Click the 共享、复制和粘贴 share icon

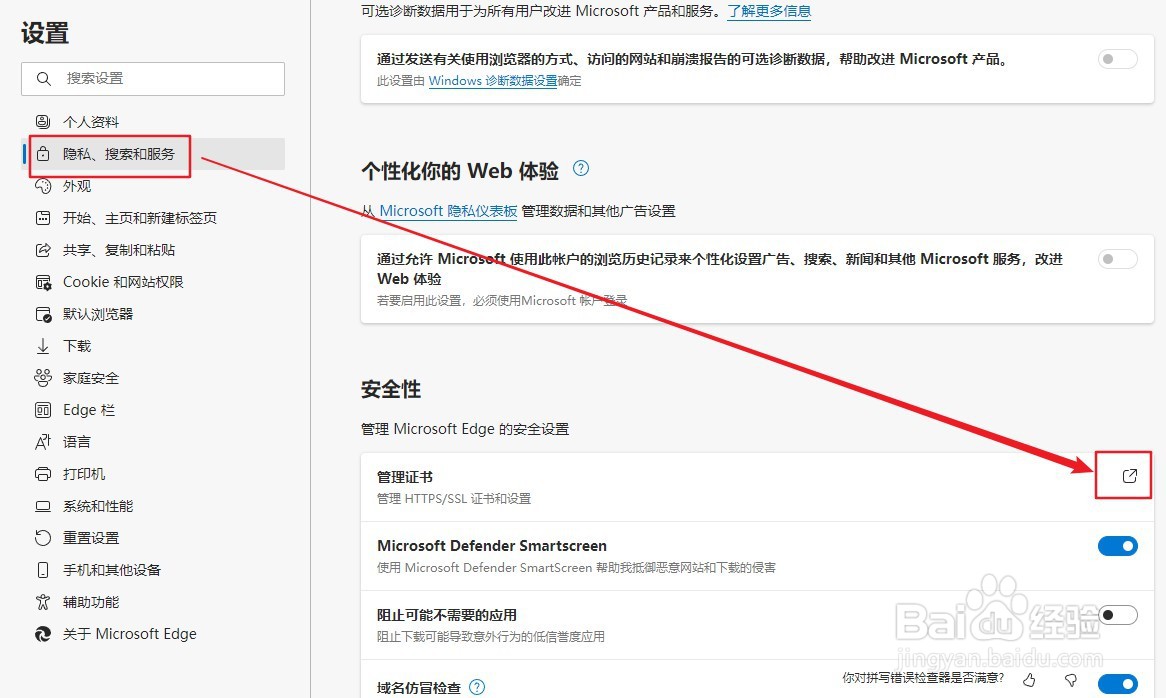coord(43,250)
